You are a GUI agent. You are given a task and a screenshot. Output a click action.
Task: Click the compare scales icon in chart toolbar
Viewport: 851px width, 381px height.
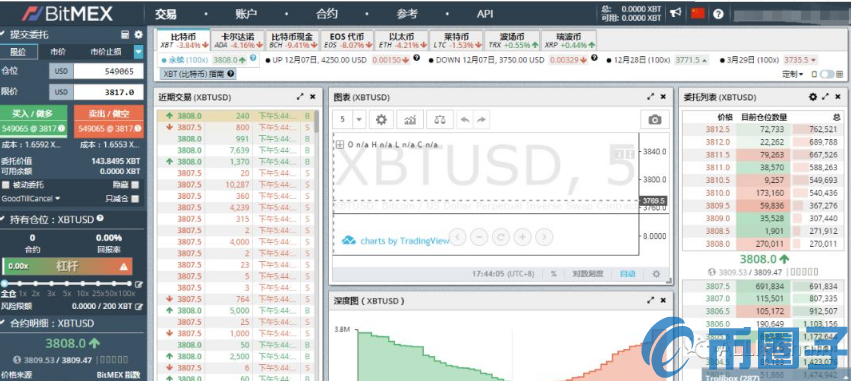click(x=440, y=119)
